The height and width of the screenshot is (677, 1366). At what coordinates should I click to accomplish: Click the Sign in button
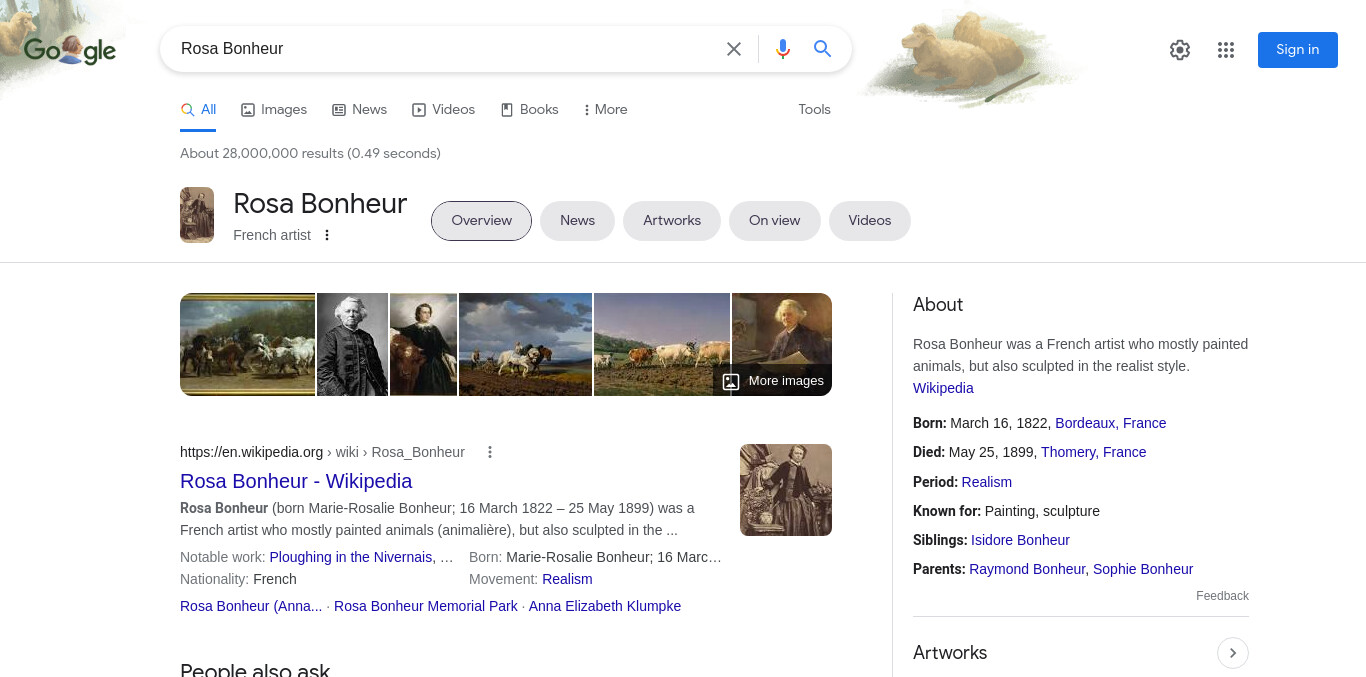pos(1298,50)
